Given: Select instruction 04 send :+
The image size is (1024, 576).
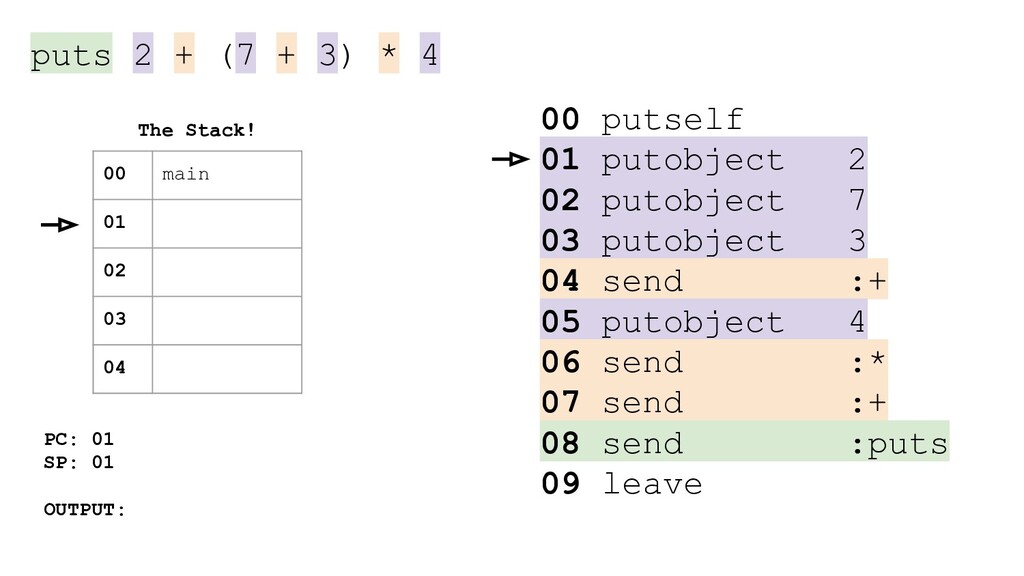Looking at the screenshot, I should [714, 280].
